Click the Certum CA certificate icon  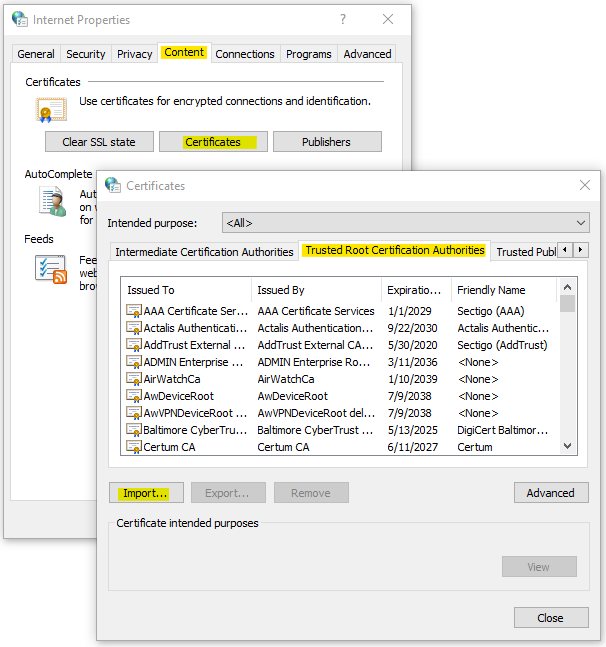pyautogui.click(x=133, y=447)
